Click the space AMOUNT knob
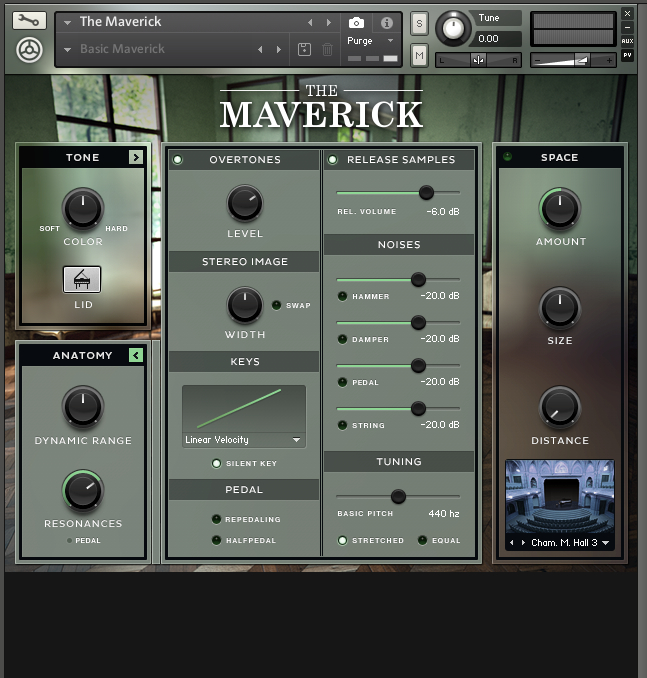Image resolution: width=647 pixels, height=678 pixels. click(560, 209)
